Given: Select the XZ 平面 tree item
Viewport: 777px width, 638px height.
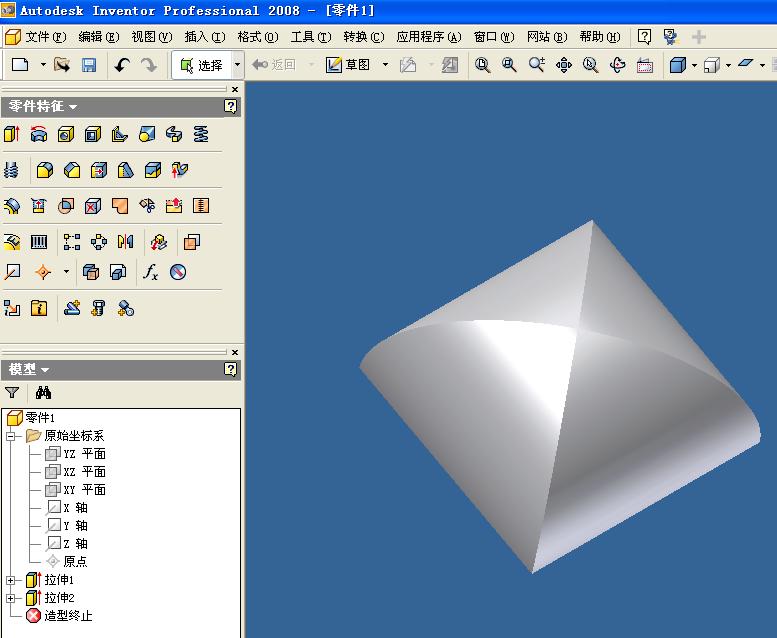Looking at the screenshot, I should point(75,471).
